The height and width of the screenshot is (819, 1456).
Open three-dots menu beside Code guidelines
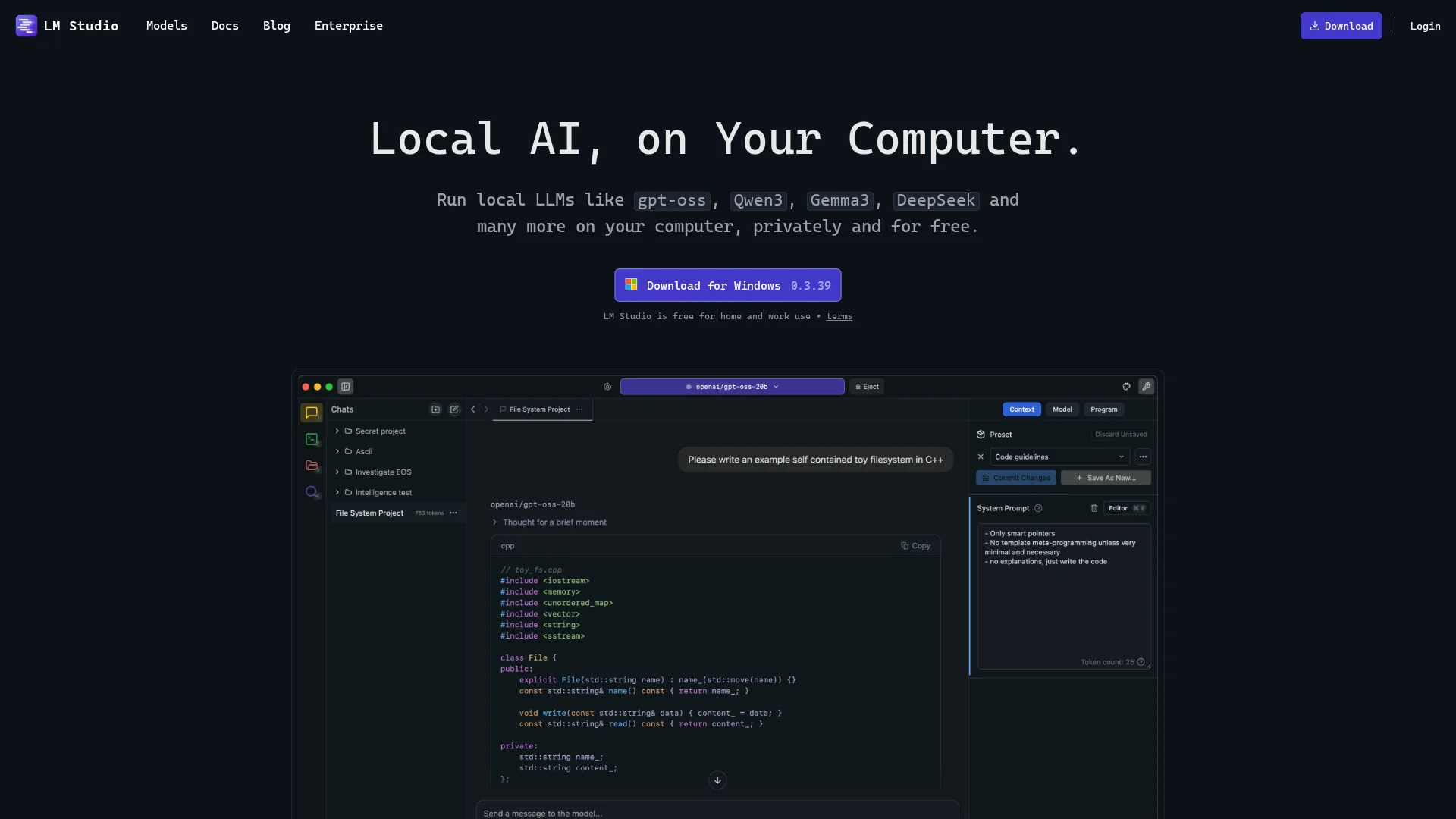click(x=1144, y=457)
